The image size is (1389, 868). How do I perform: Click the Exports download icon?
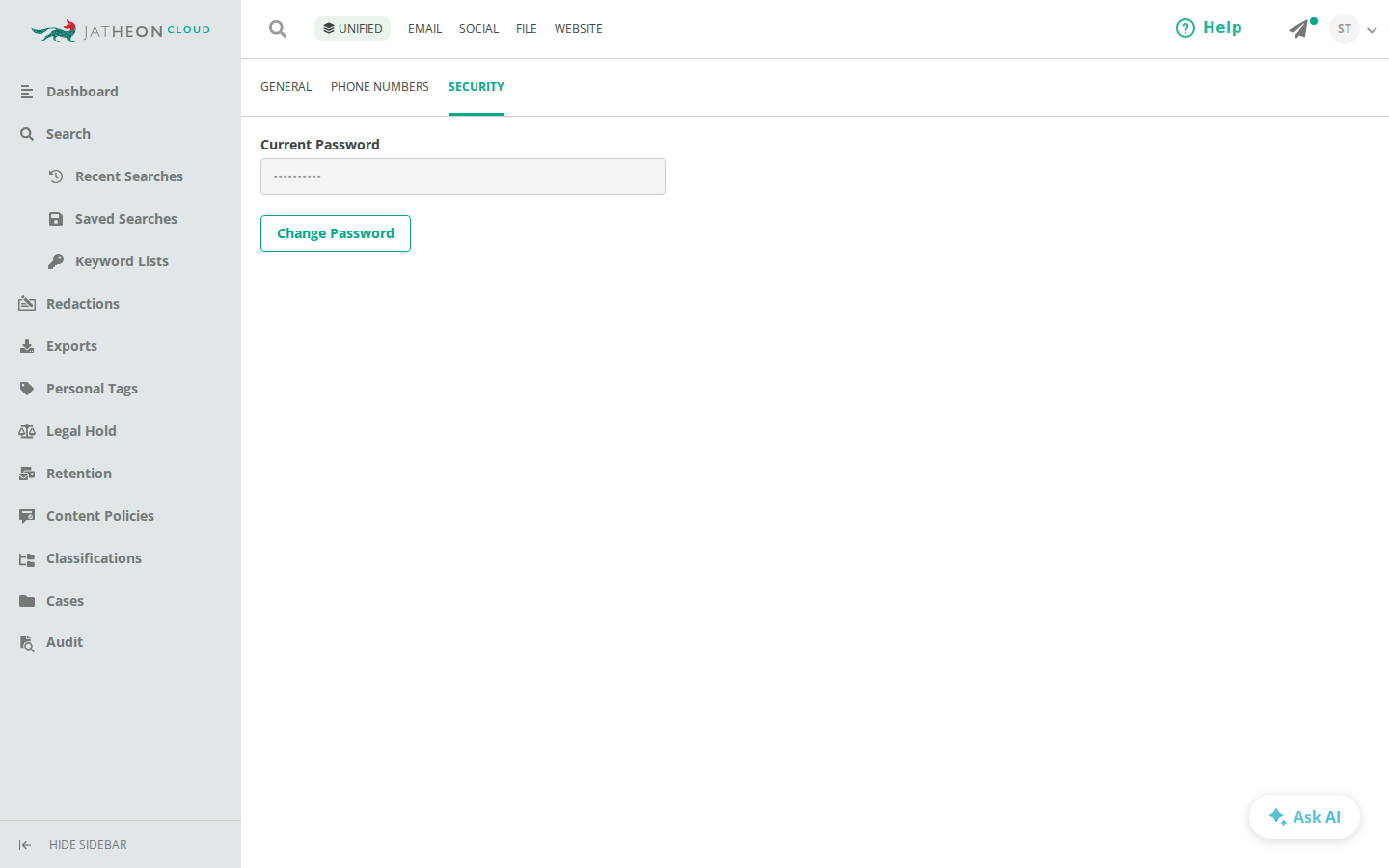point(27,346)
